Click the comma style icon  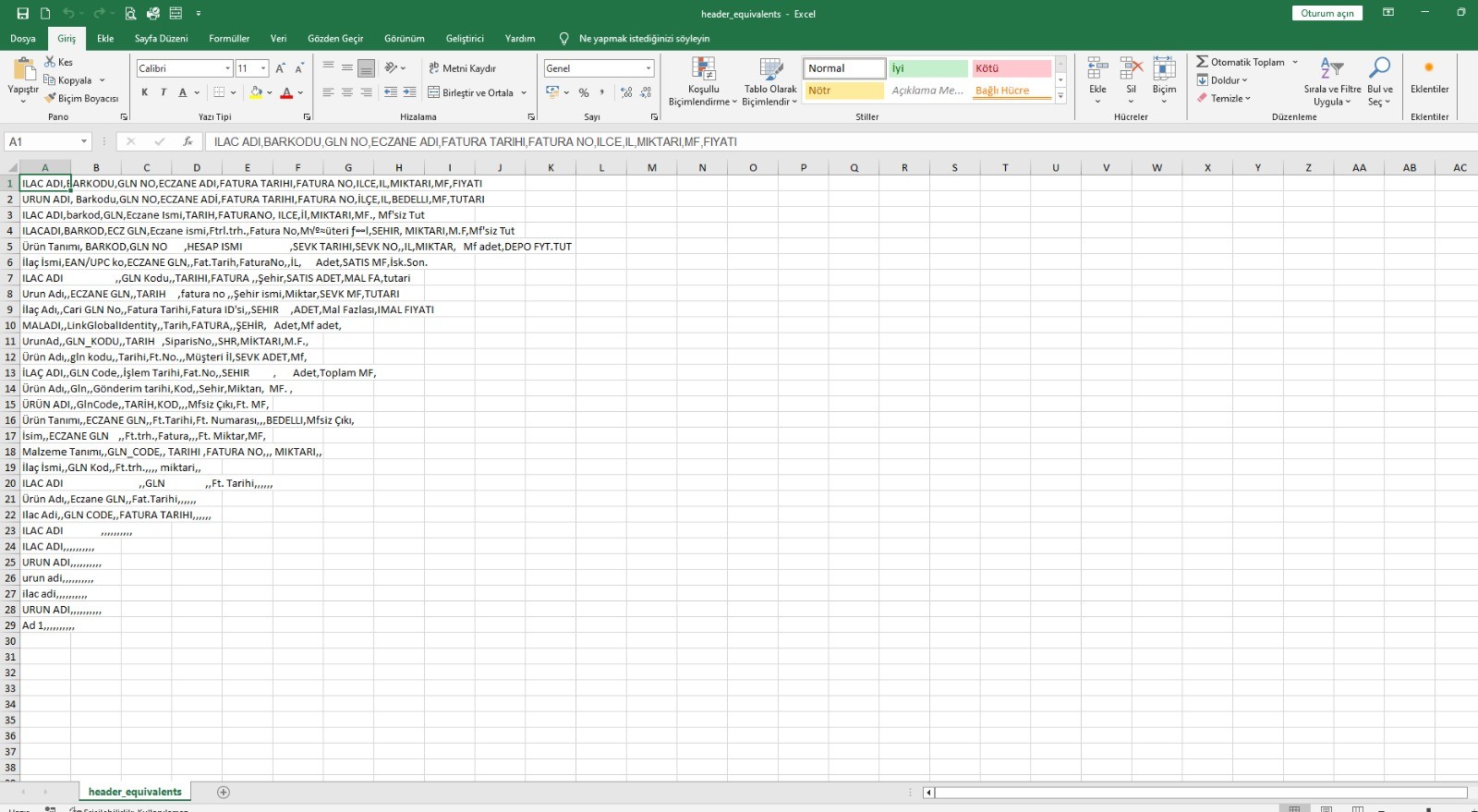[602, 92]
